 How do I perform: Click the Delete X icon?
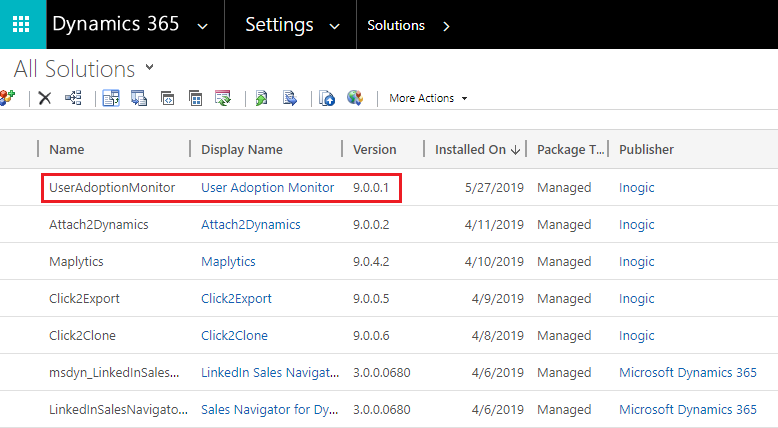(45, 98)
